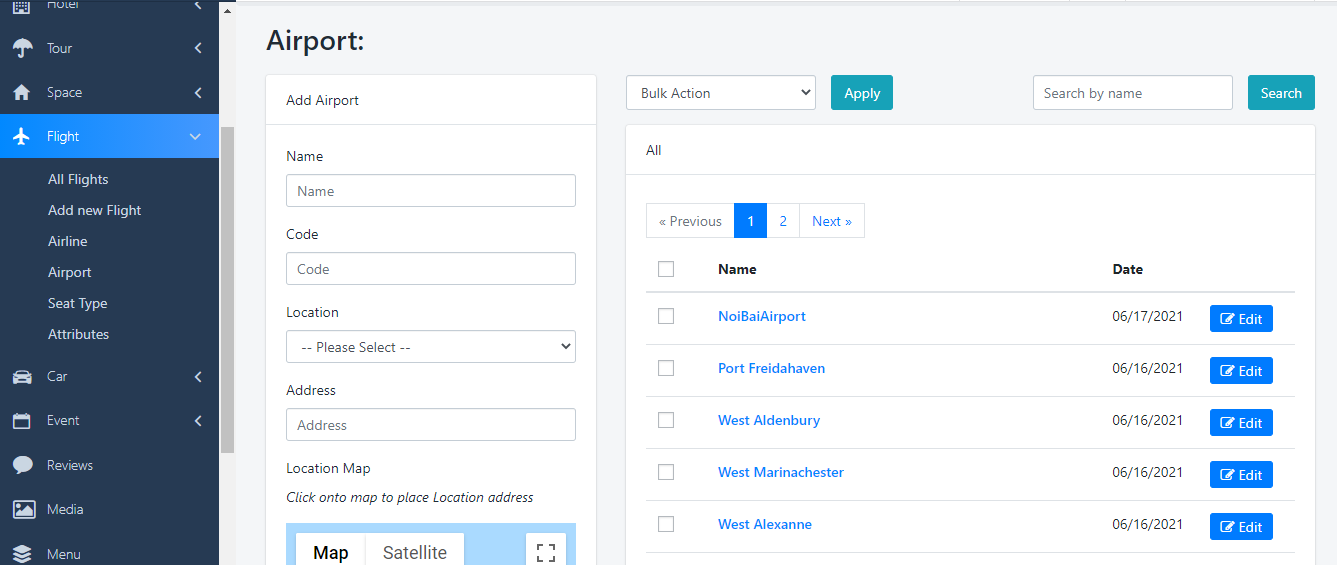This screenshot has height=565, width=1337.
Task: Expand the Car menu chevron
Action: coord(198,377)
